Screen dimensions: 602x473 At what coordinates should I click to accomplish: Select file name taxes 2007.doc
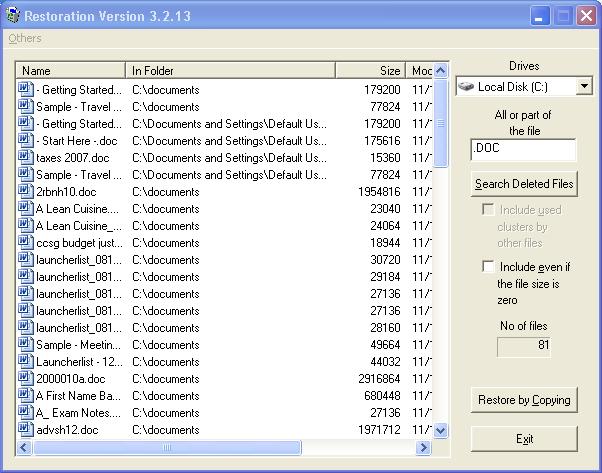[73, 158]
